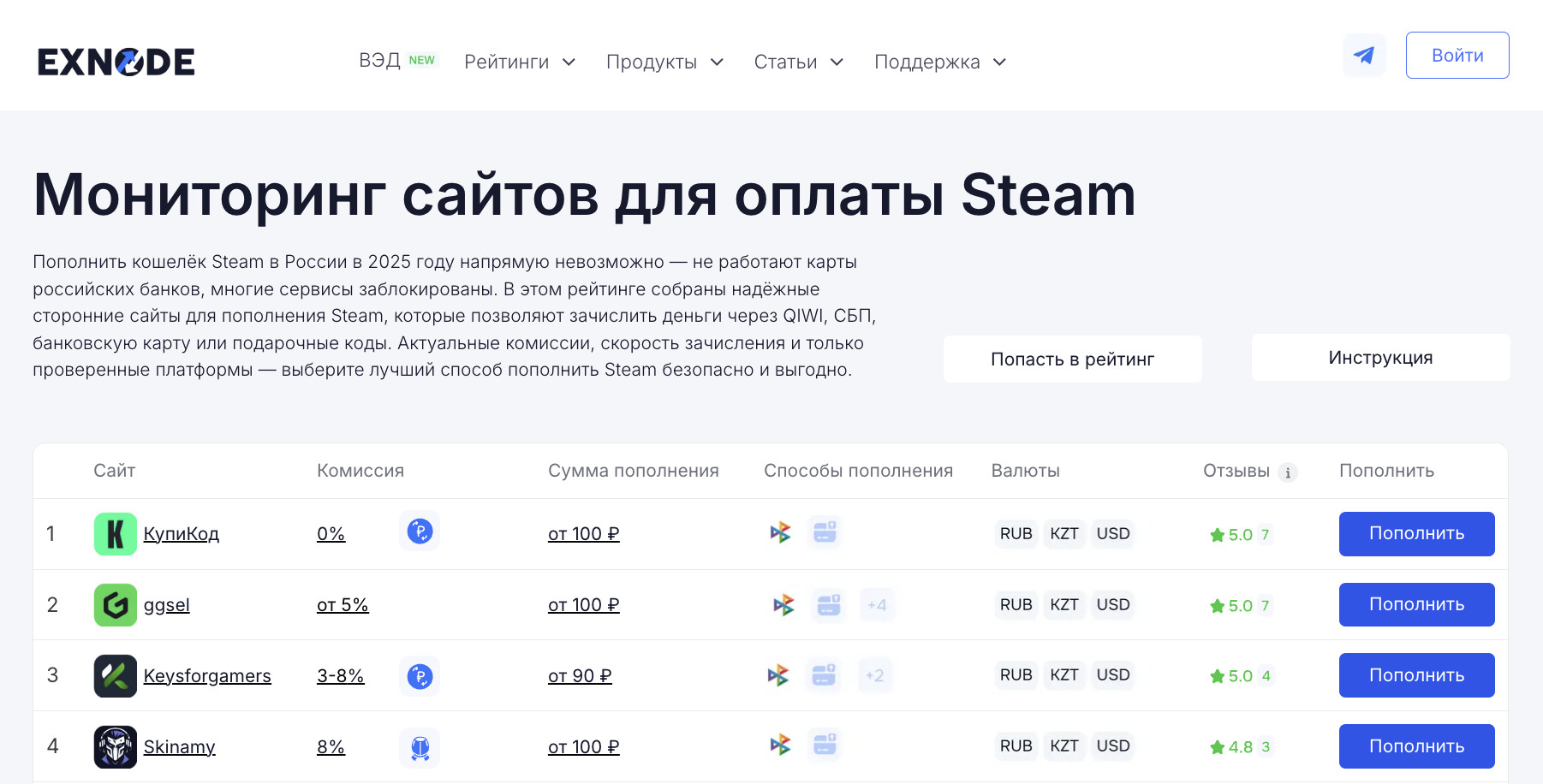Click the green star rating for Skinamy

[1217, 747]
